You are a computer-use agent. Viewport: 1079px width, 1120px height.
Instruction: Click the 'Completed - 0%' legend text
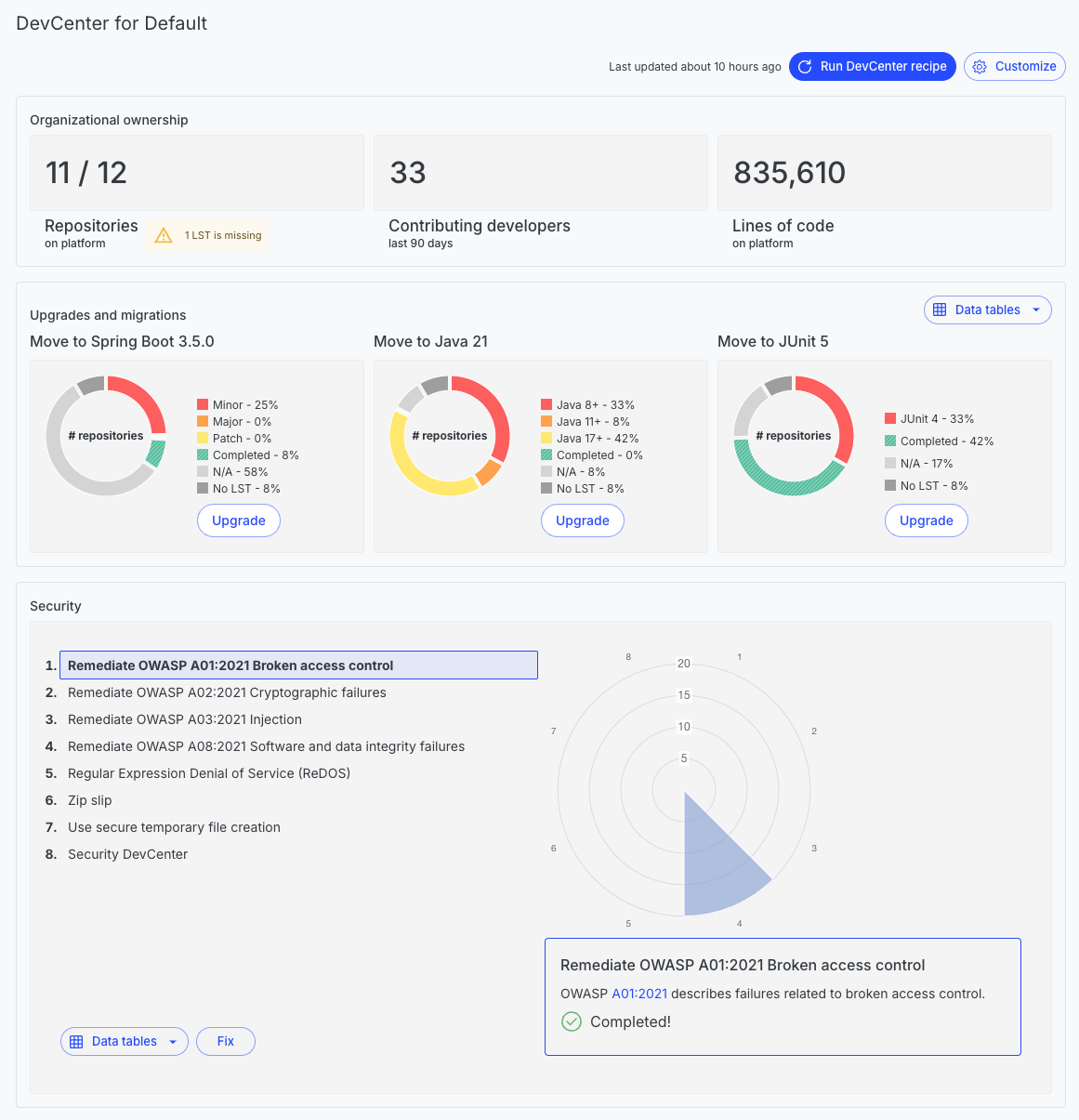(x=599, y=455)
